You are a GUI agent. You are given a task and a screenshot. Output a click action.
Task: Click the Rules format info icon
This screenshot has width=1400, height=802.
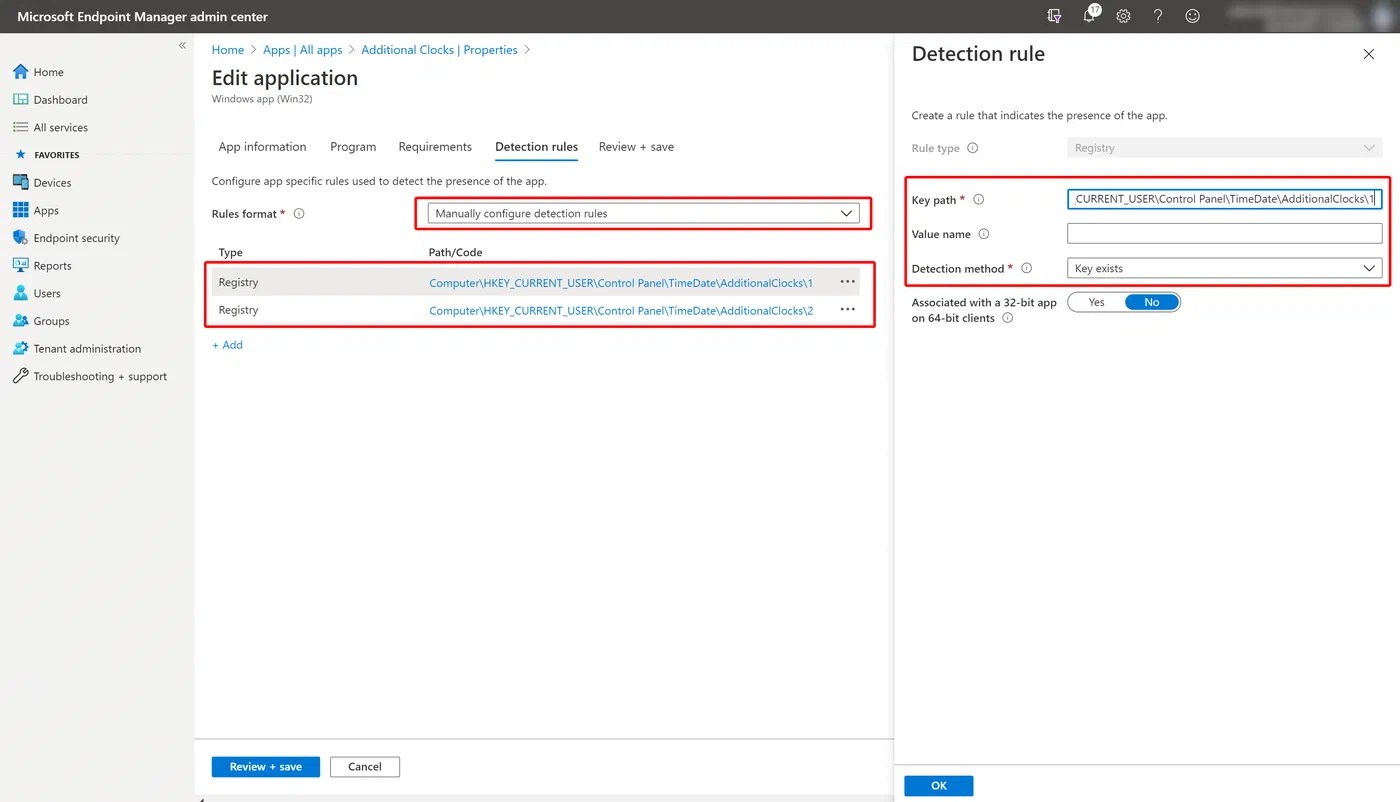coord(299,214)
